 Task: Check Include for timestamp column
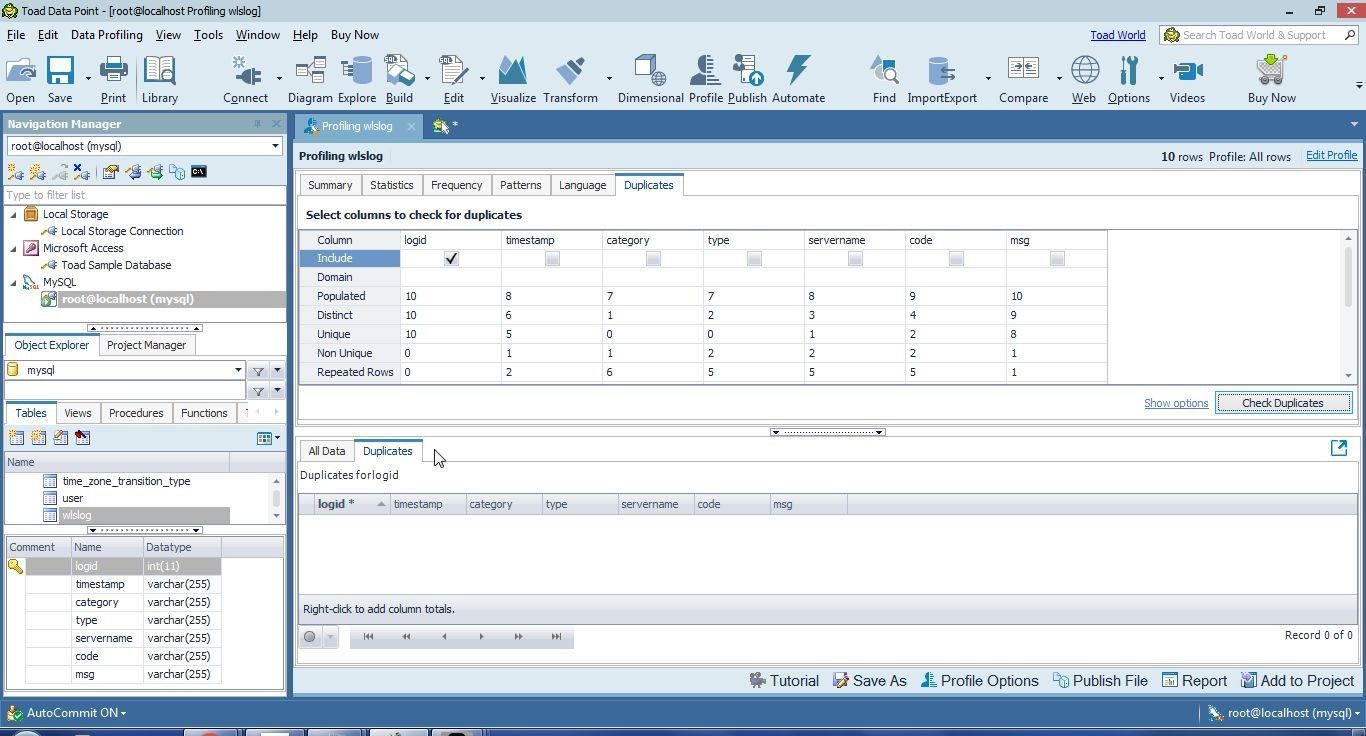point(552,258)
